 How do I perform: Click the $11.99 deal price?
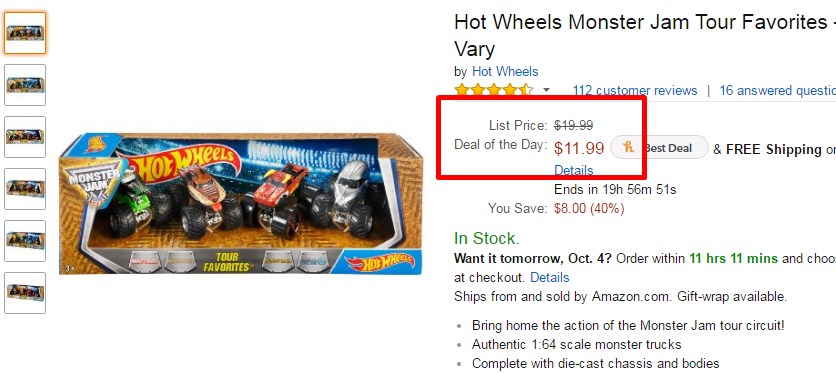[x=579, y=148]
